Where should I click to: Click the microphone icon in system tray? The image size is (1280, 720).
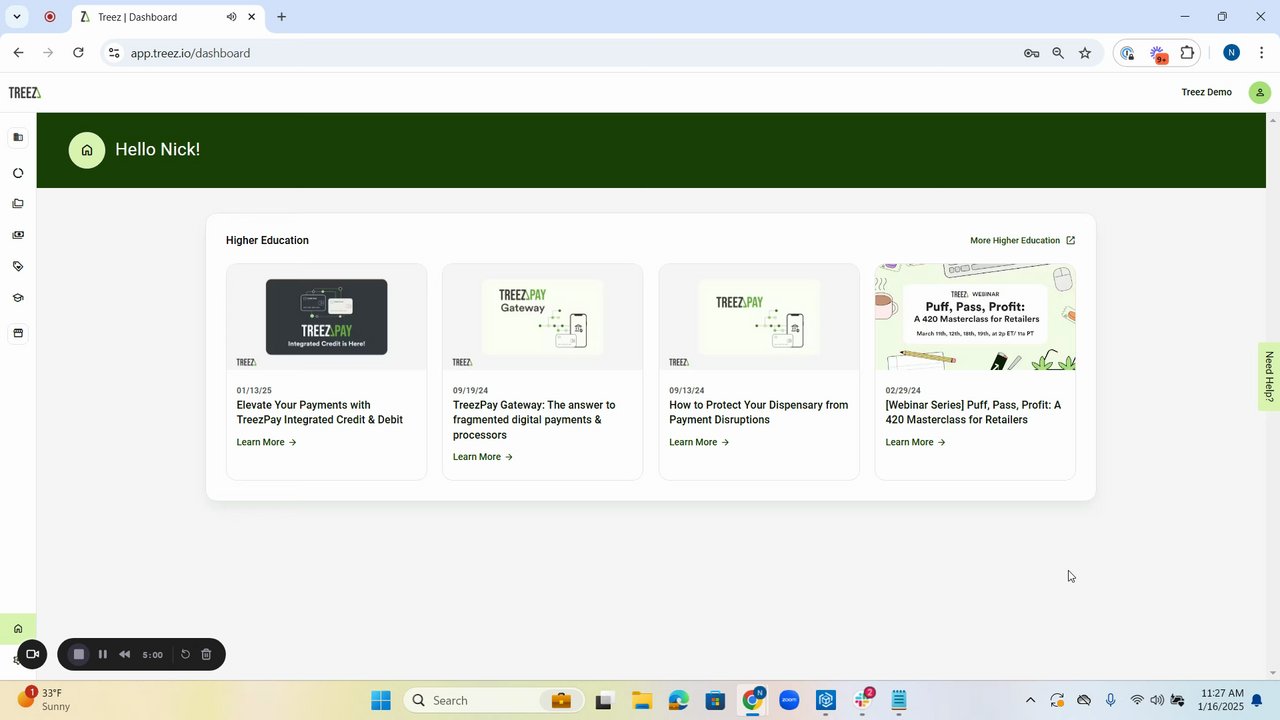click(1110, 700)
